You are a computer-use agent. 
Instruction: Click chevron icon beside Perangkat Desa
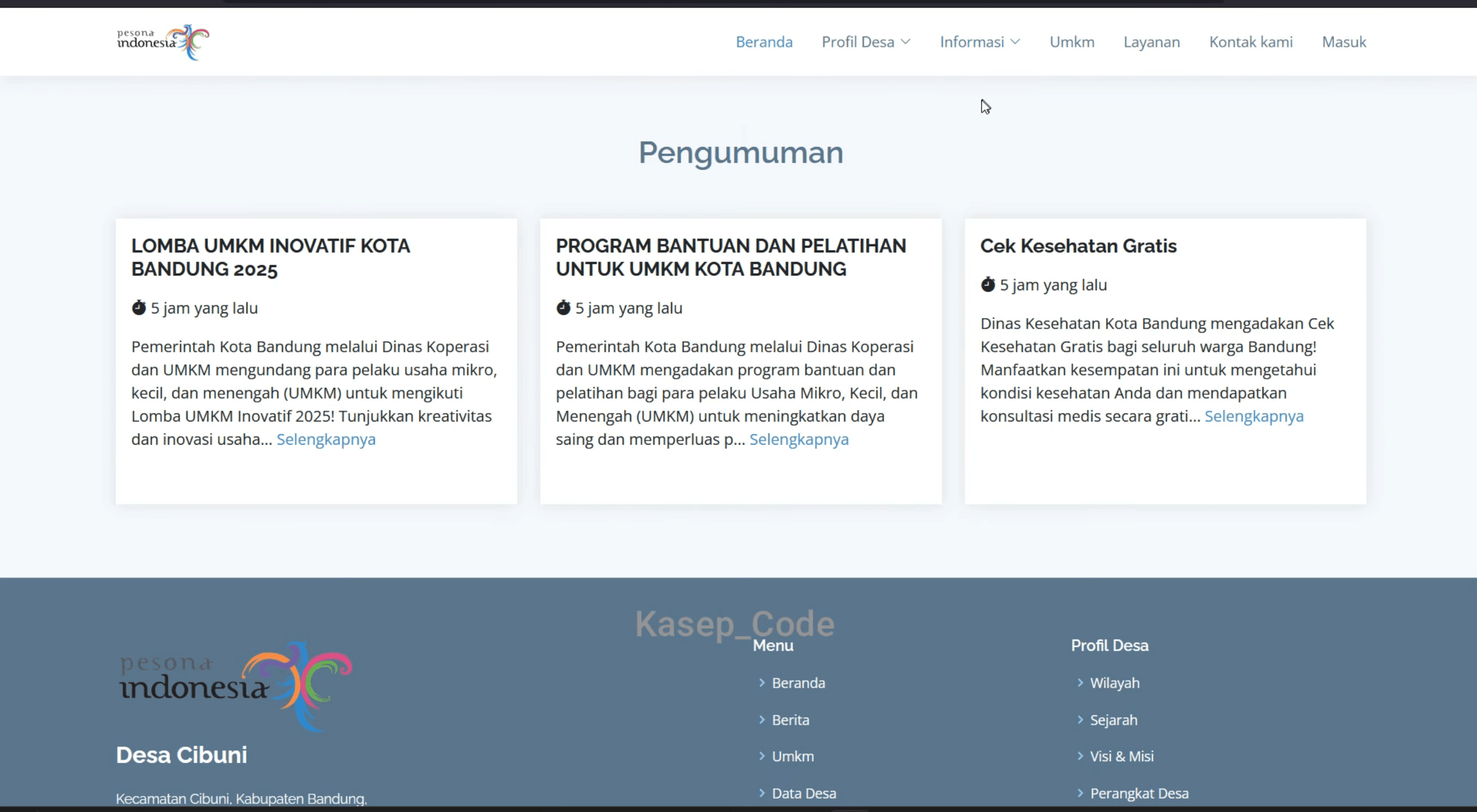[x=1080, y=793]
